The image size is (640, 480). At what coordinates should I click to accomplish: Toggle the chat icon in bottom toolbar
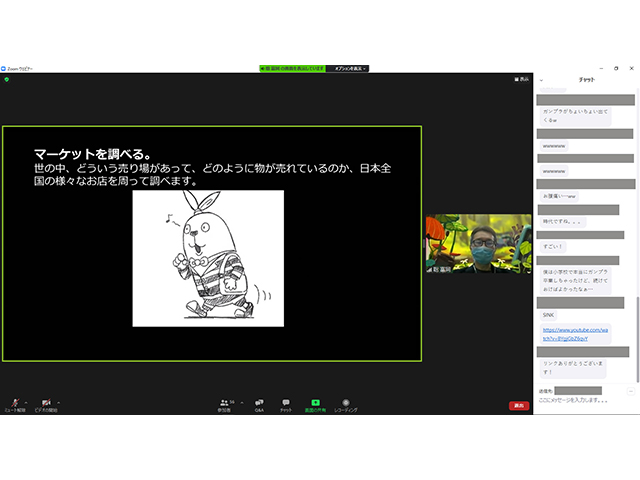click(x=286, y=402)
